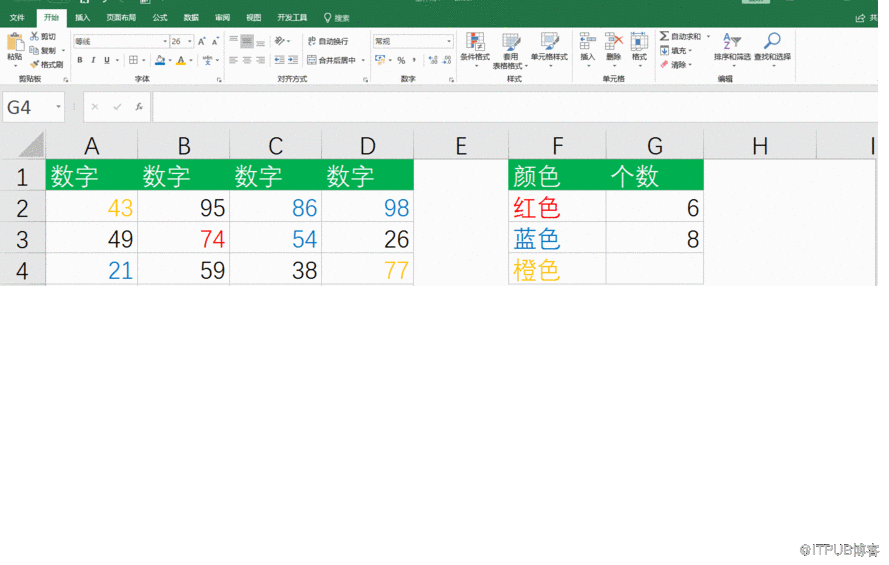Image resolution: width=889 pixels, height=565 pixels.
Task: Open the number format (常规) dropdown
Action: click(x=449, y=41)
